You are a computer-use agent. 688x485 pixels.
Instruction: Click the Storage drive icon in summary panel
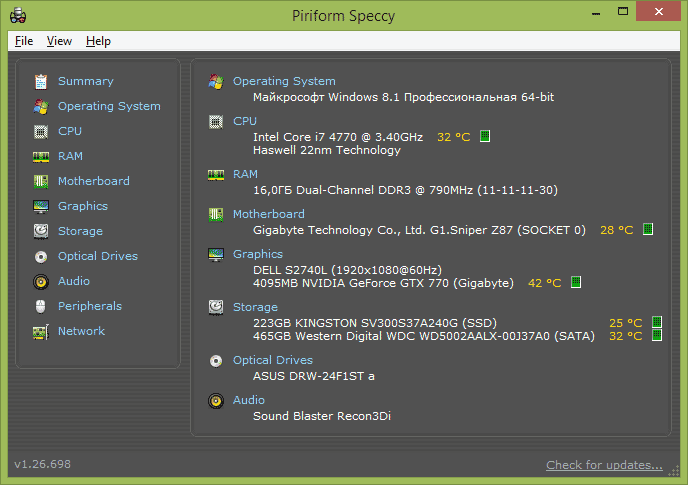[x=216, y=308]
